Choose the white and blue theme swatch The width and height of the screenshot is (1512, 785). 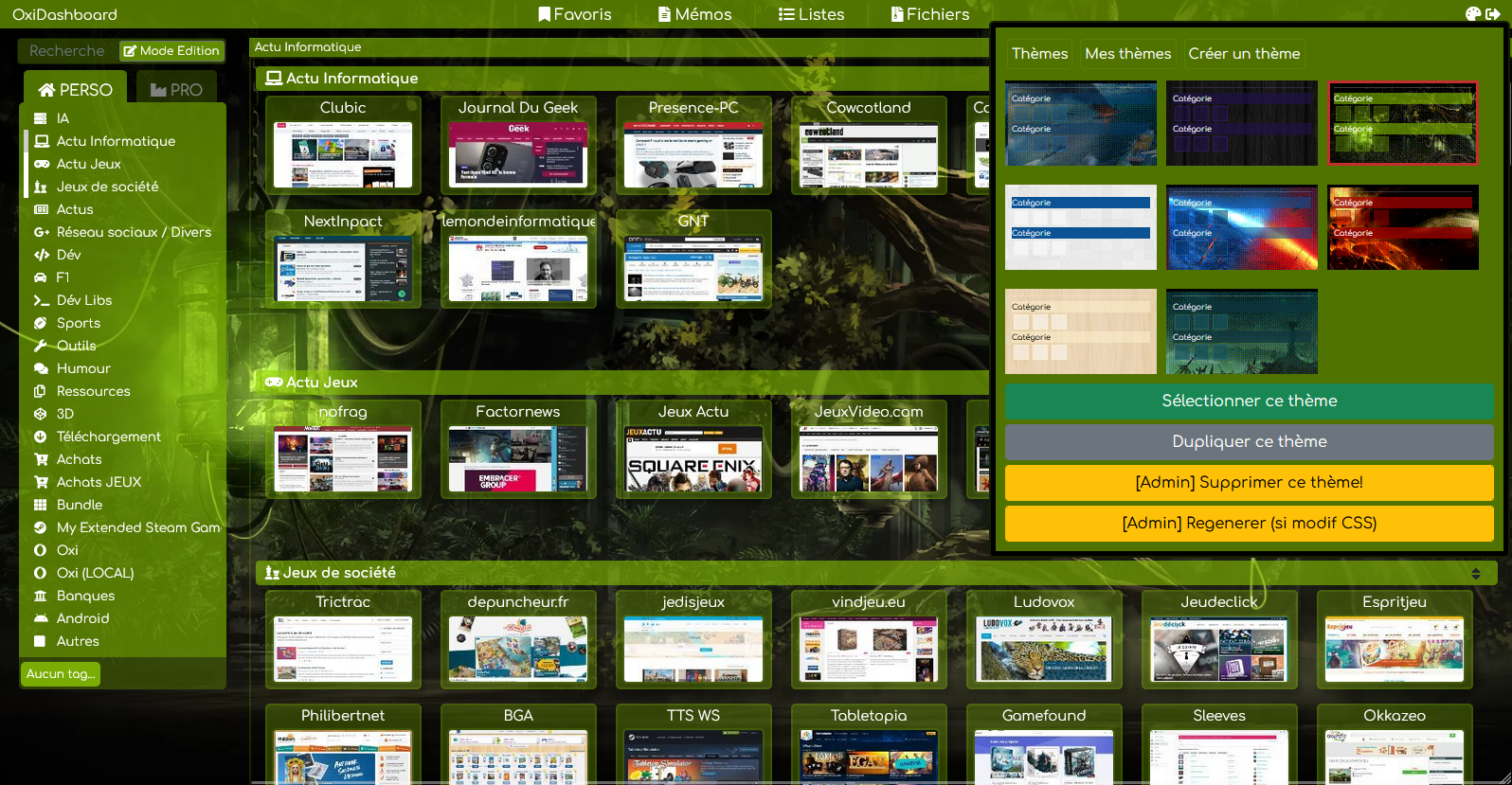pyautogui.click(x=1081, y=227)
